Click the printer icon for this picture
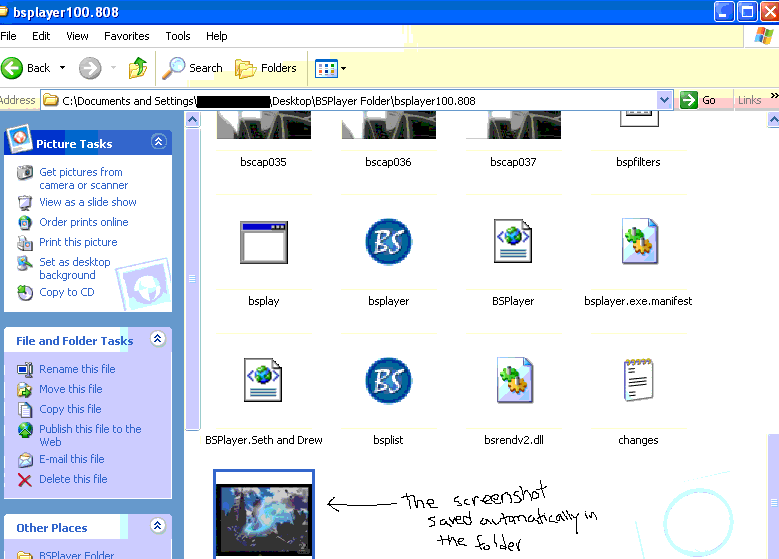 tap(25, 242)
